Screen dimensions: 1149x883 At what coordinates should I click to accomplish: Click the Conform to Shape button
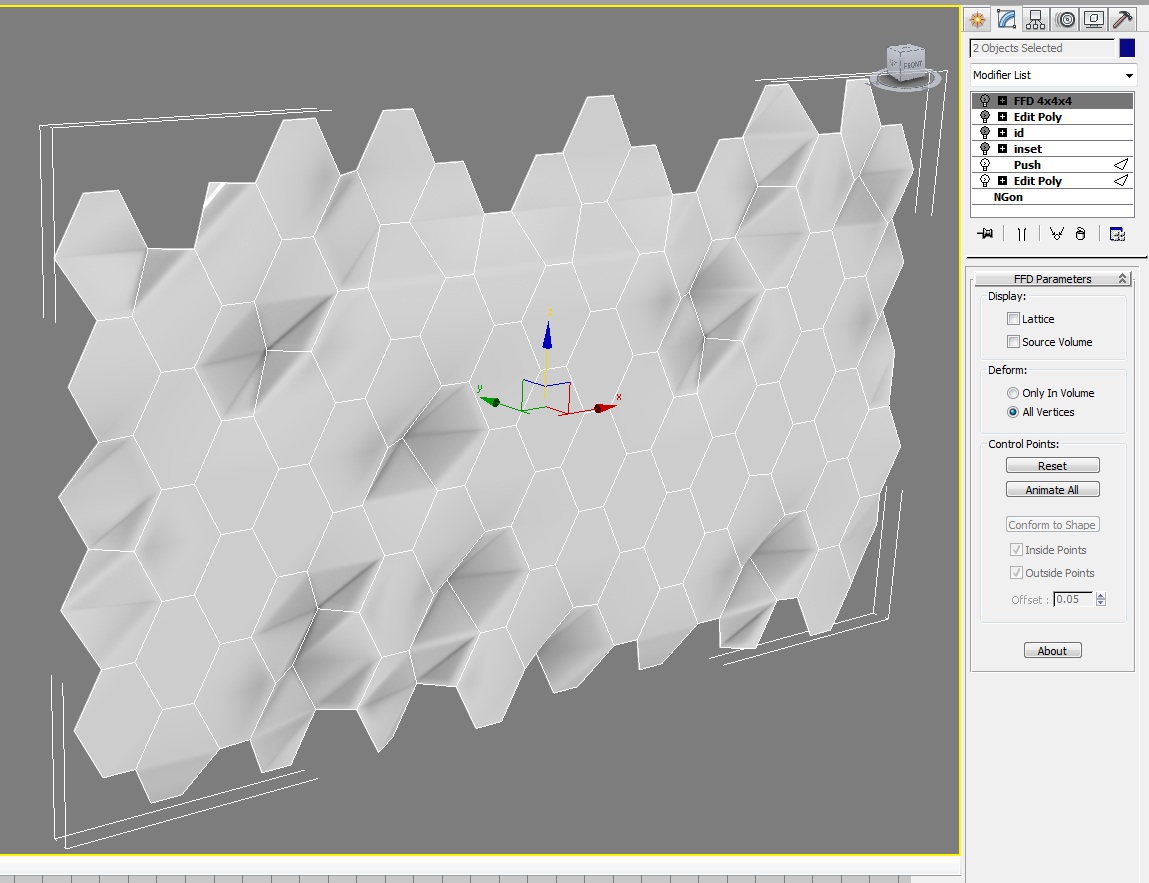(x=1052, y=525)
